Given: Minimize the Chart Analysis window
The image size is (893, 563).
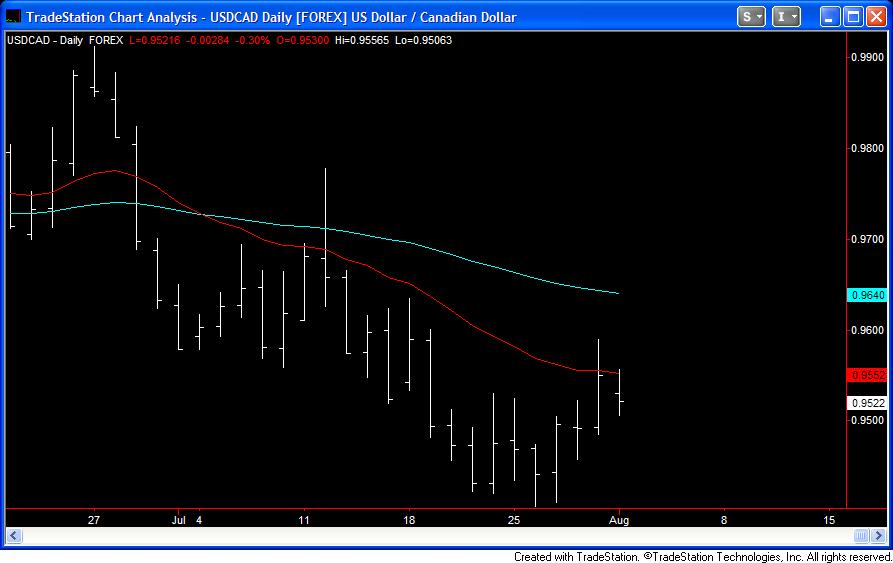Looking at the screenshot, I should (830, 17).
